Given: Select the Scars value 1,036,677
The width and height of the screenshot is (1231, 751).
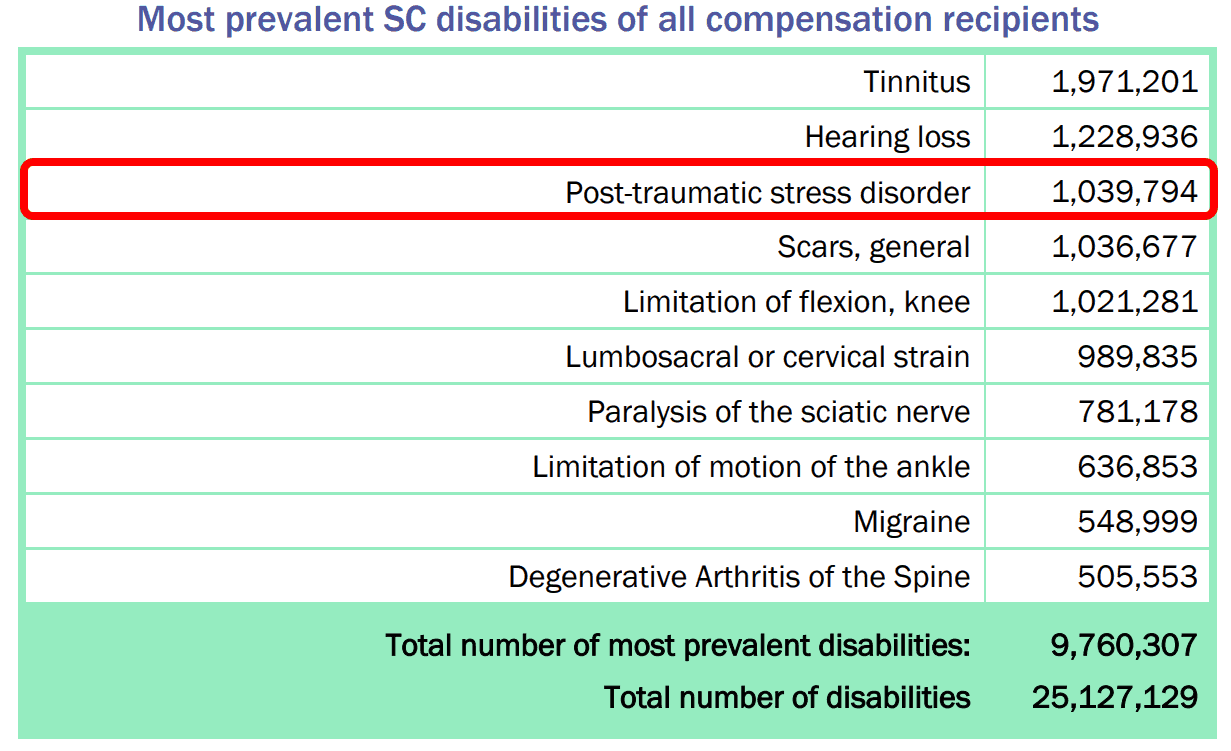Looking at the screenshot, I should tap(1124, 247).
